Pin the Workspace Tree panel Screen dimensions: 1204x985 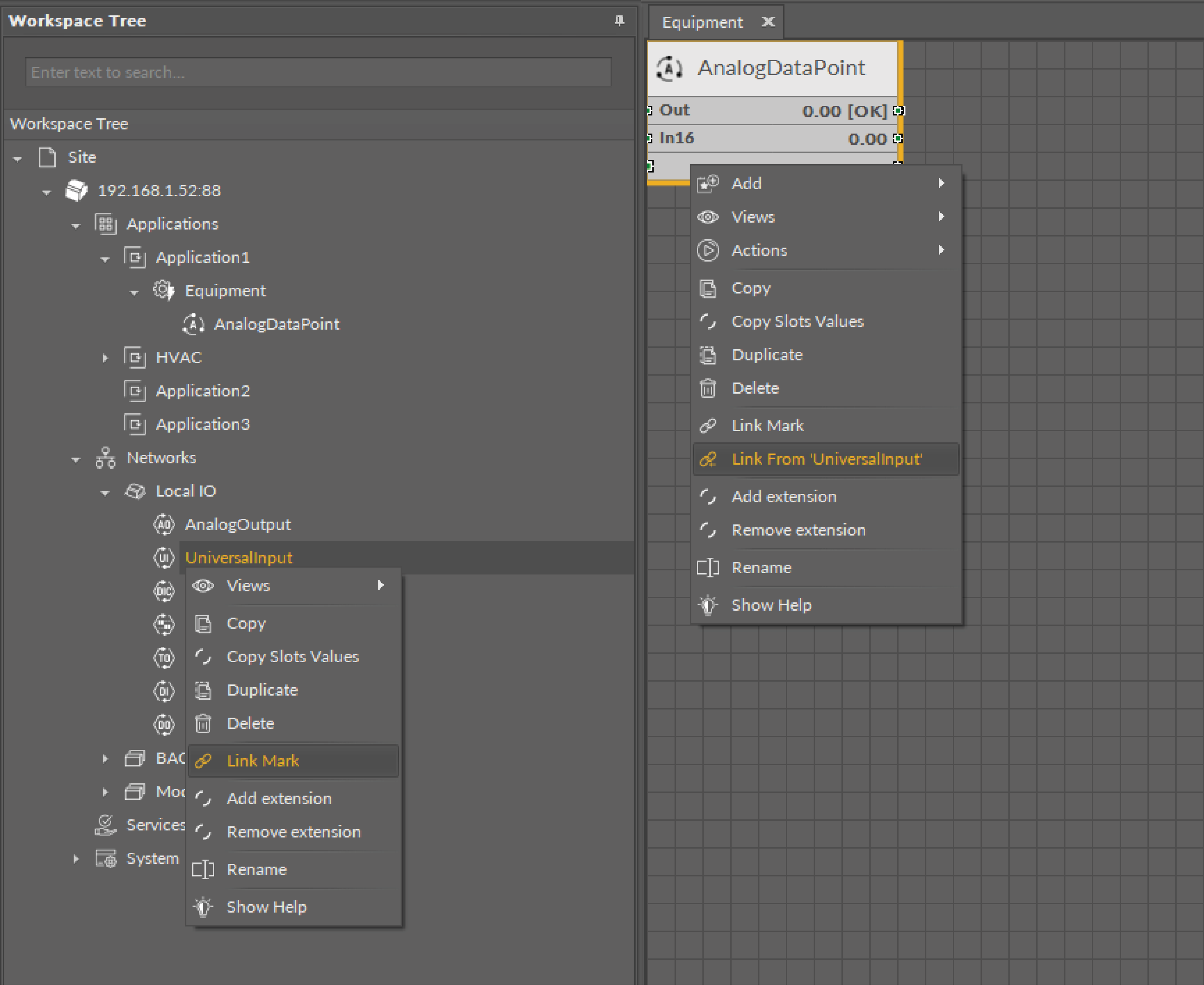click(x=619, y=21)
